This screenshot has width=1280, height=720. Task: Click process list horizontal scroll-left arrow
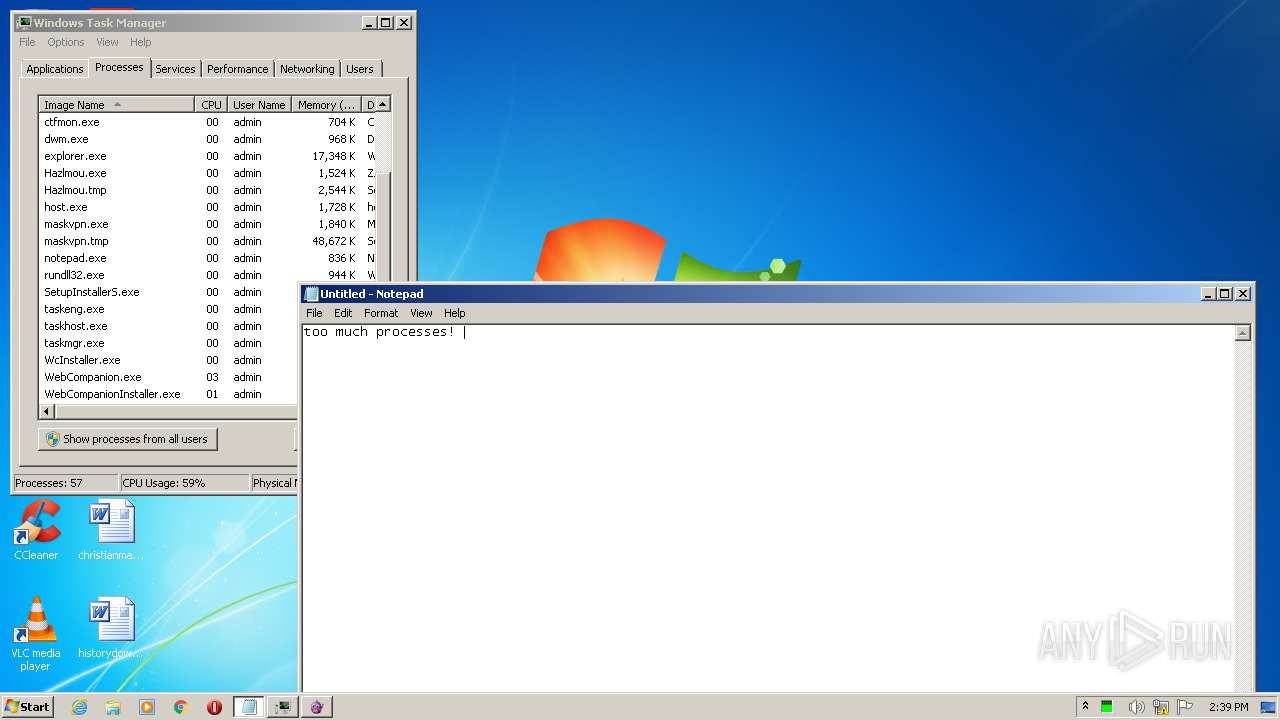46,411
